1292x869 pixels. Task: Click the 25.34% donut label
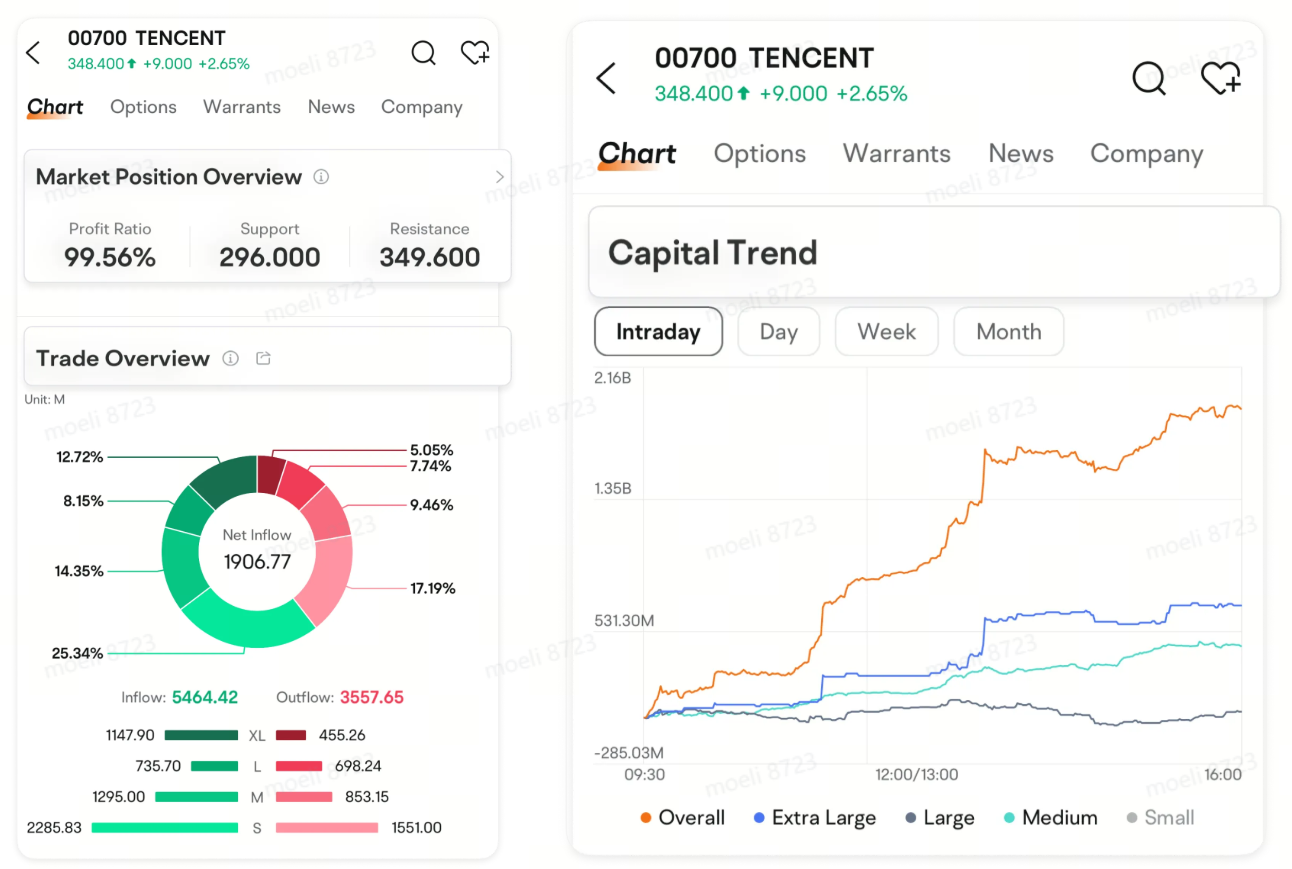click(x=78, y=653)
